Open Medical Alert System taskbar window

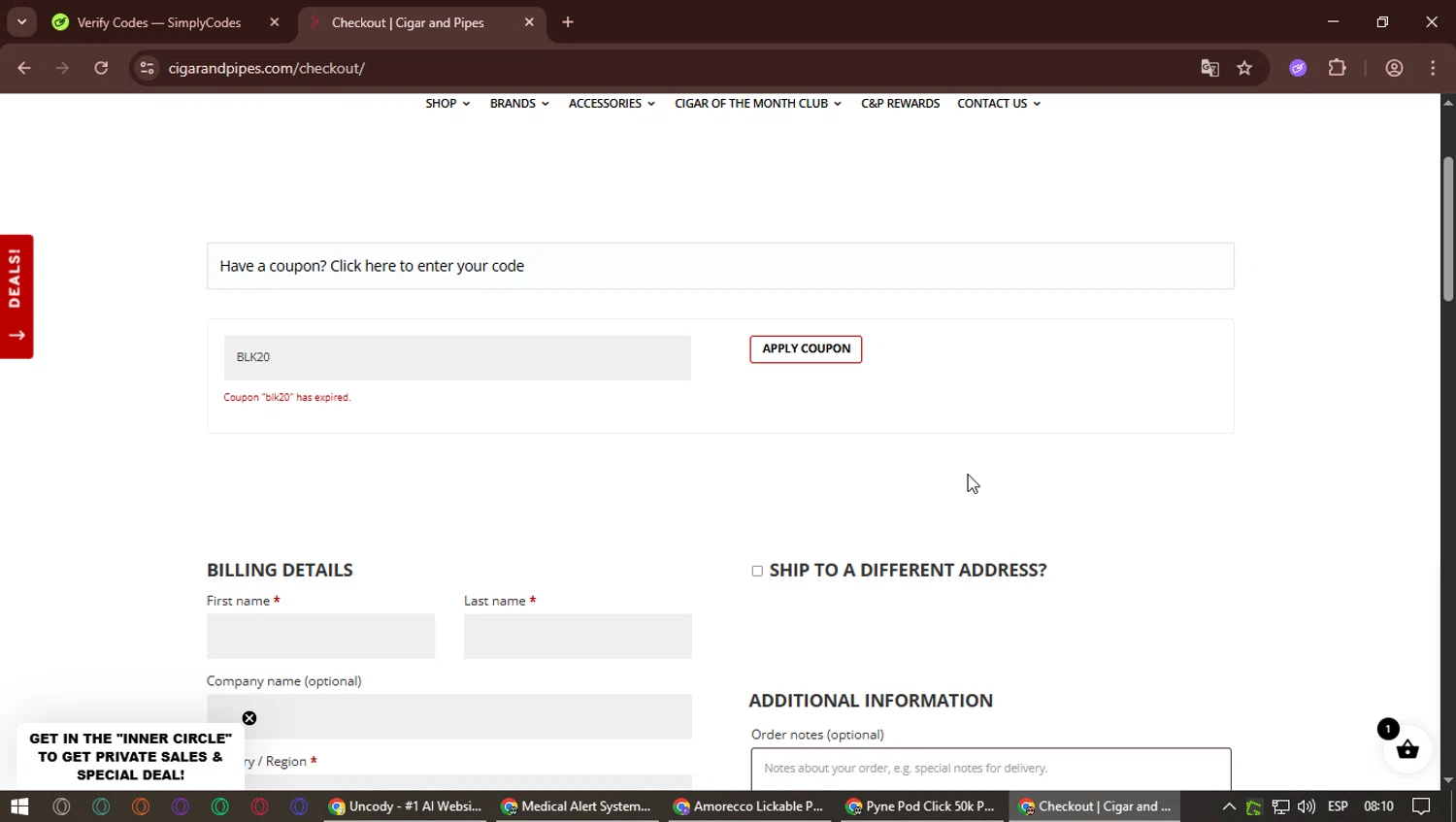coord(577,806)
